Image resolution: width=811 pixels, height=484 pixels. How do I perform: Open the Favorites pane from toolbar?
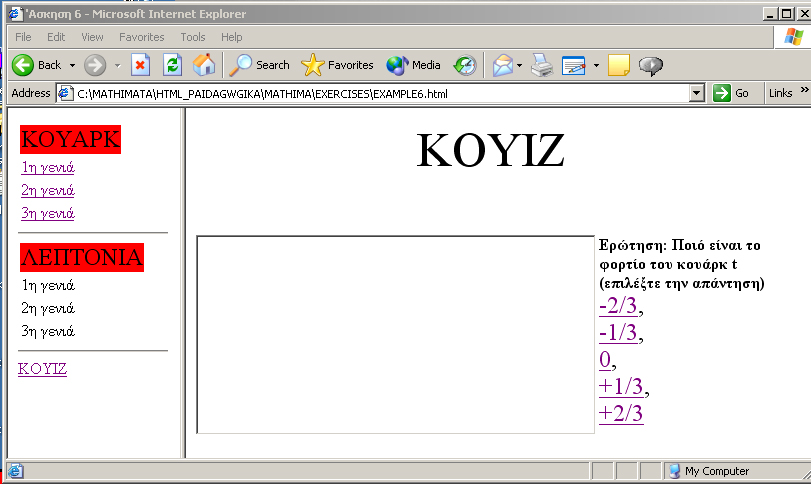coord(337,65)
